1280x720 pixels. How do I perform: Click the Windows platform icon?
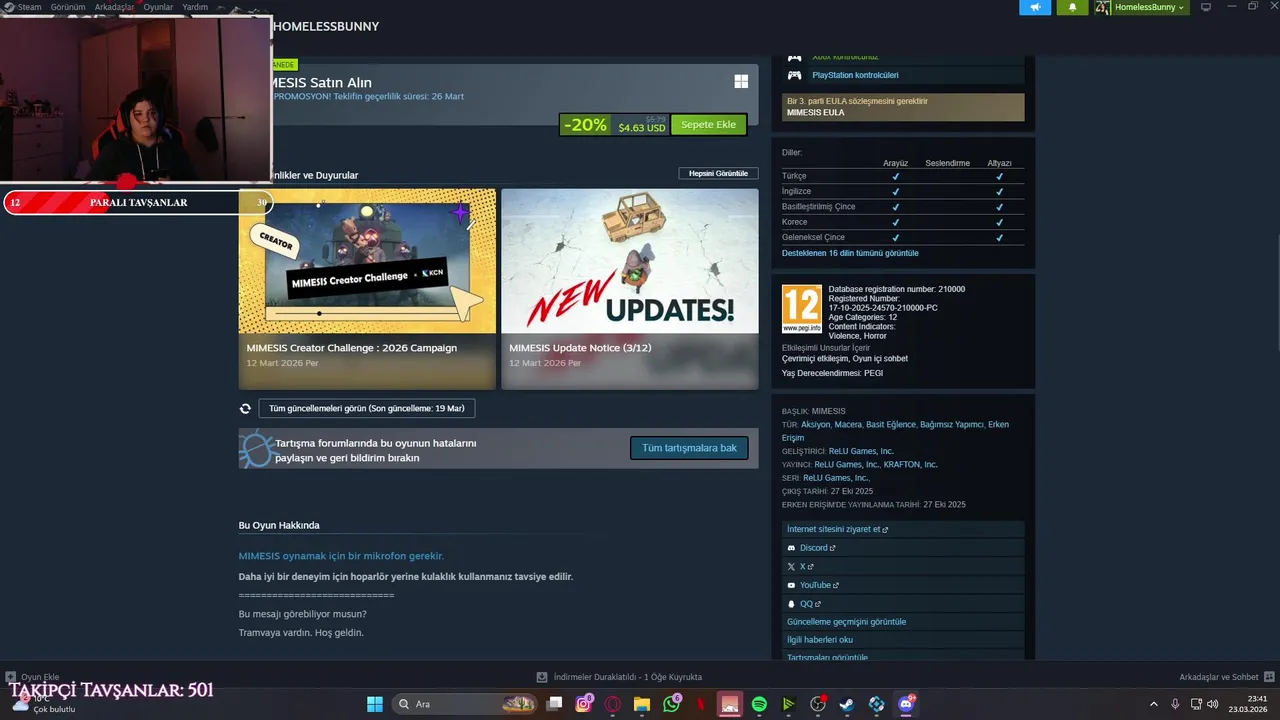pyautogui.click(x=741, y=82)
